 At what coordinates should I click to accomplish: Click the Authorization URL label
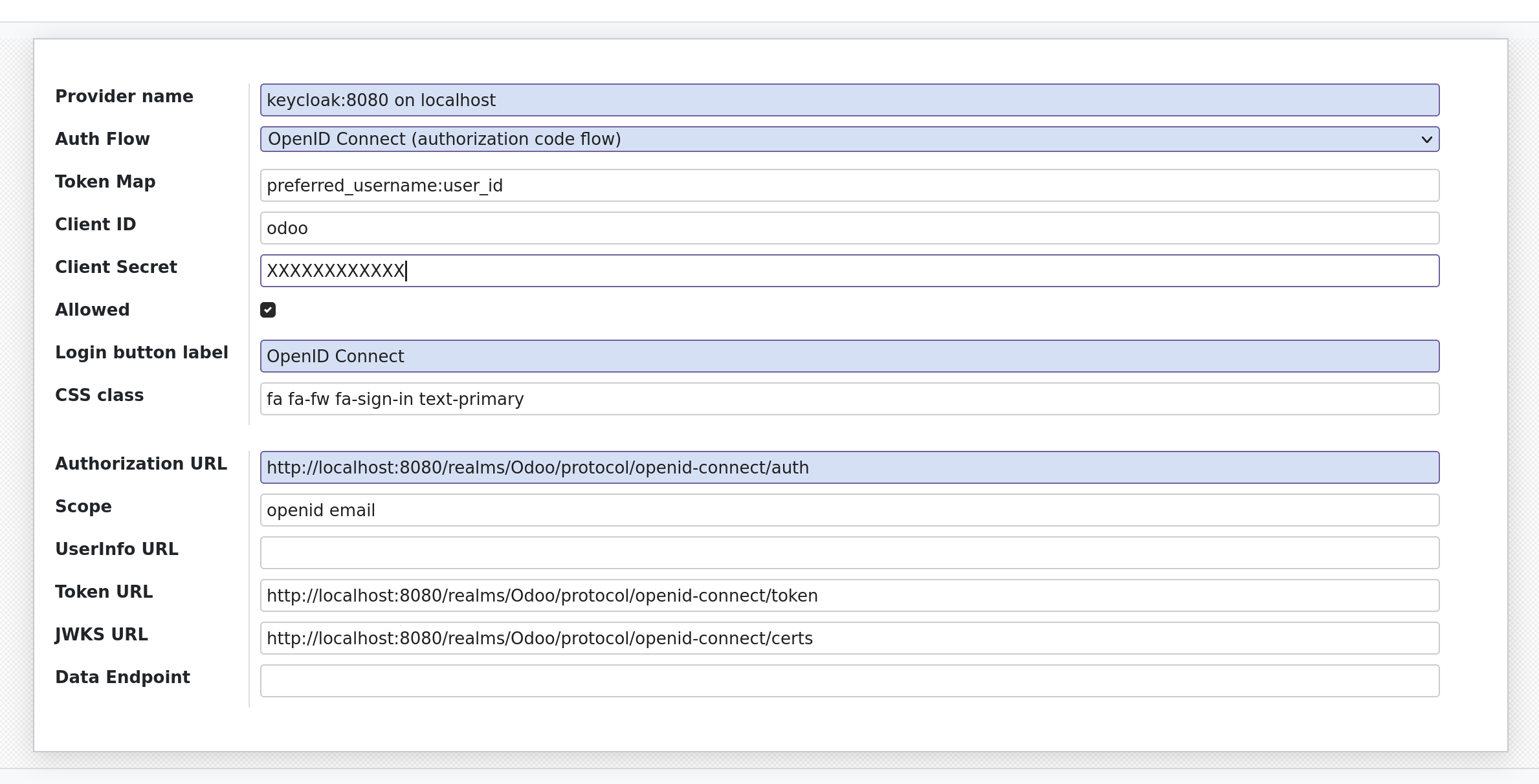141,463
